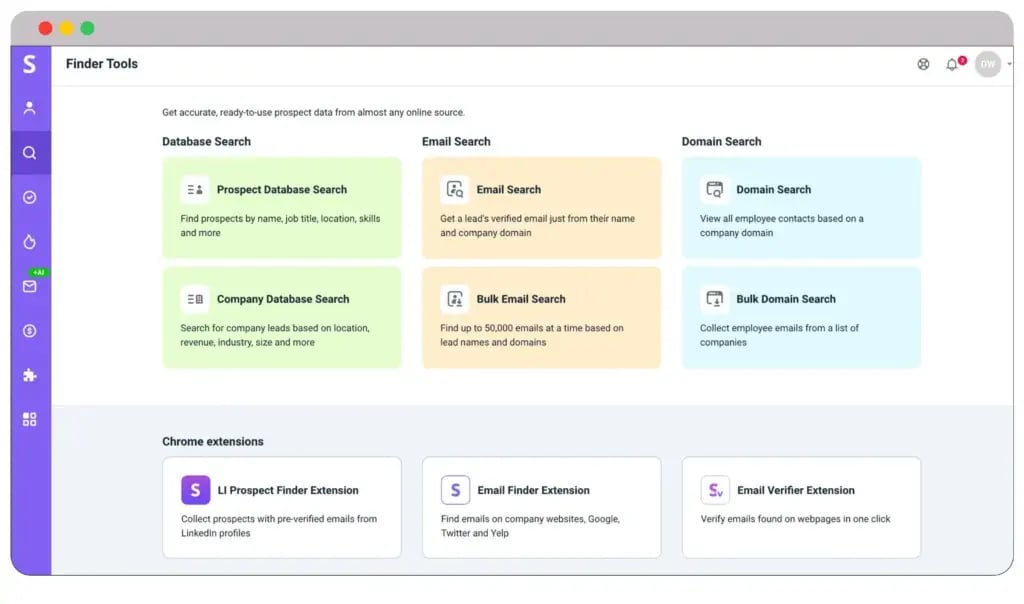Open the checkmark verifier sidebar icon

click(x=29, y=197)
